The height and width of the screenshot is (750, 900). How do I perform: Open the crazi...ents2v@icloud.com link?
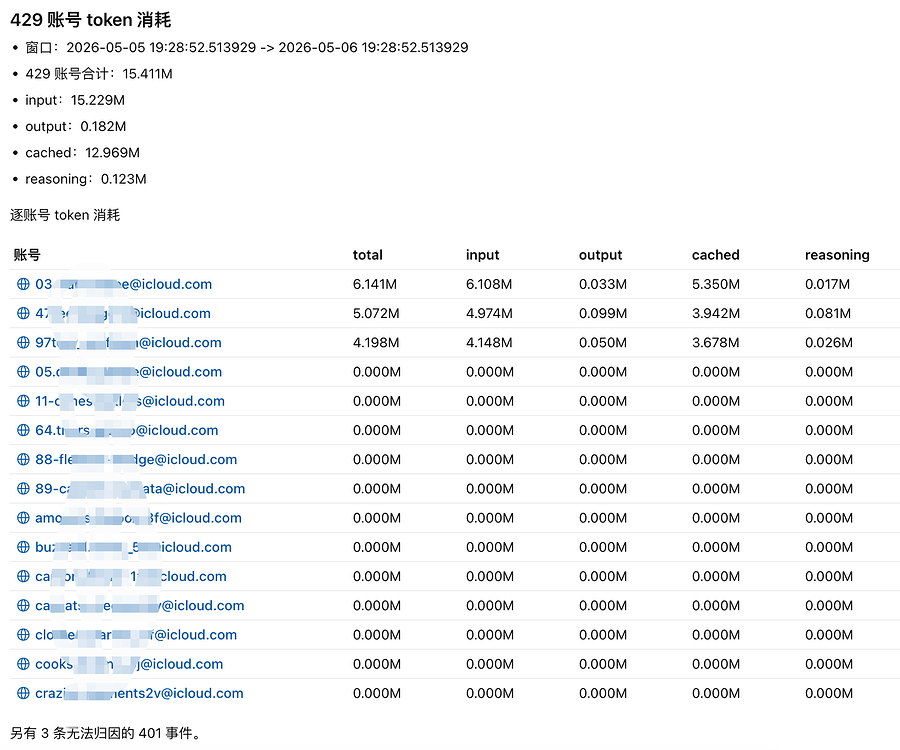[x=139, y=693]
